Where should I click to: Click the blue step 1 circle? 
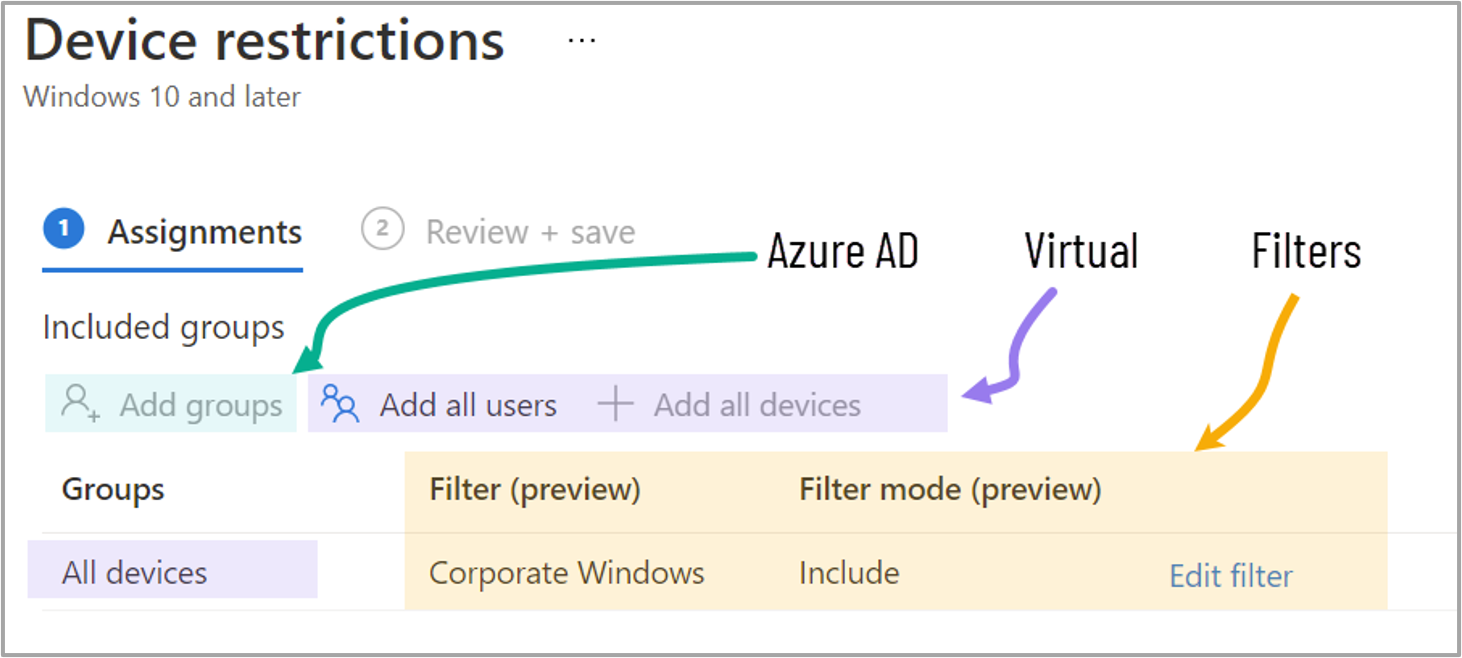click(63, 230)
